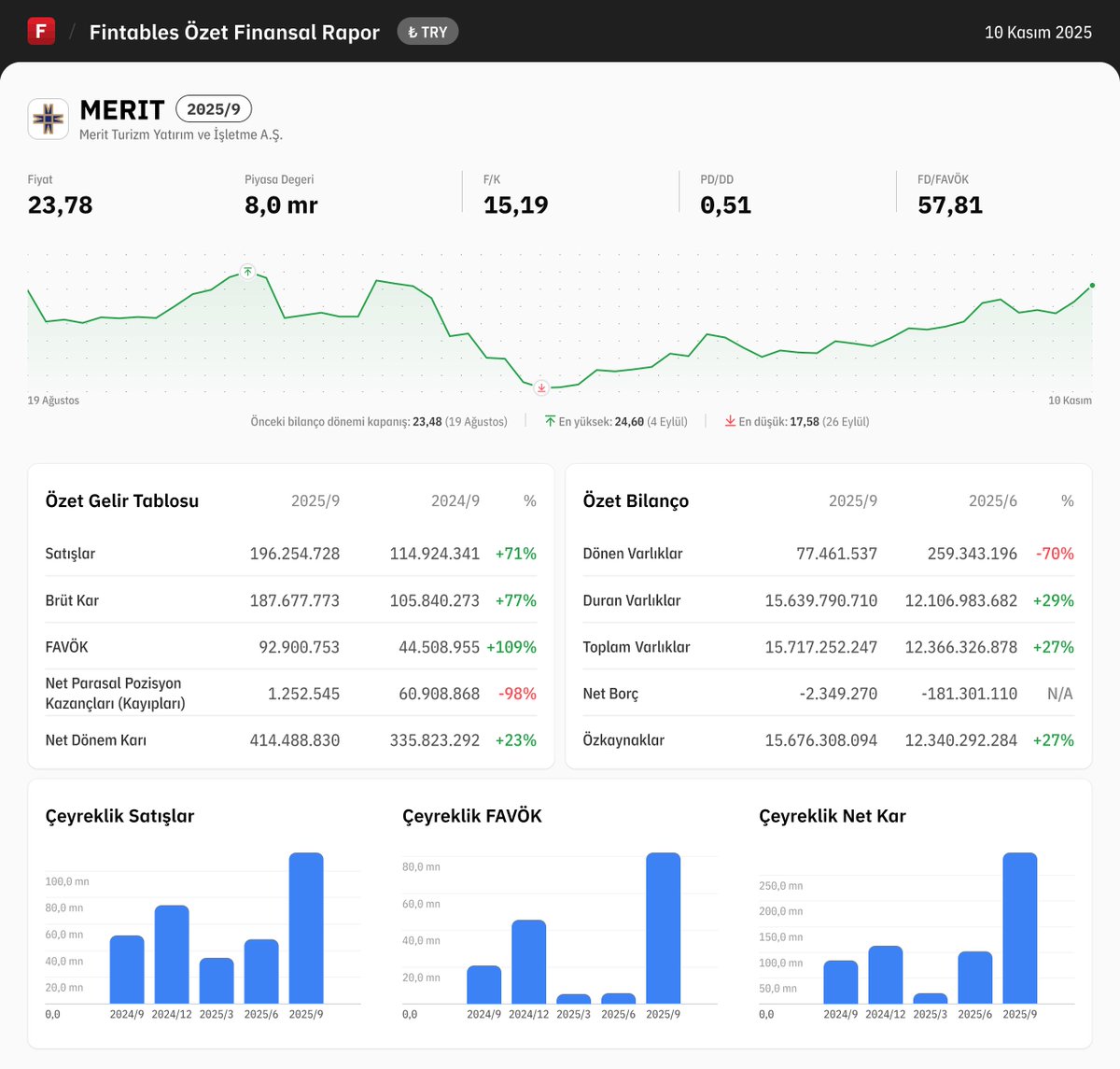
Task: Click the 2025/3 bar in Çeyreklik Net Kar
Action: 931,999
